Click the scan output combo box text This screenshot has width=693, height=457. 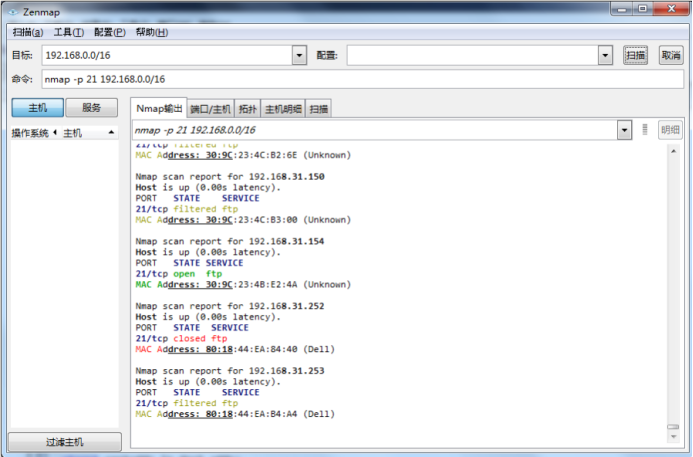(x=374, y=130)
